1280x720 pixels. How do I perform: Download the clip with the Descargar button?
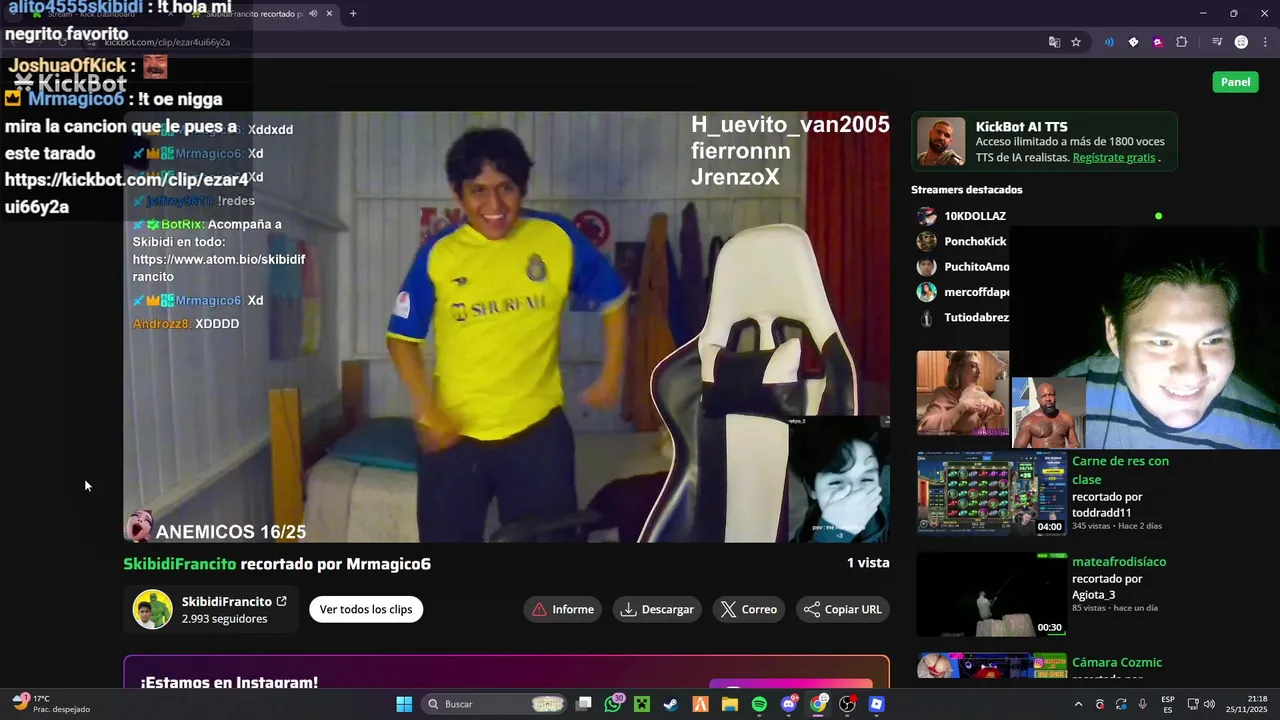pyautogui.click(x=657, y=609)
